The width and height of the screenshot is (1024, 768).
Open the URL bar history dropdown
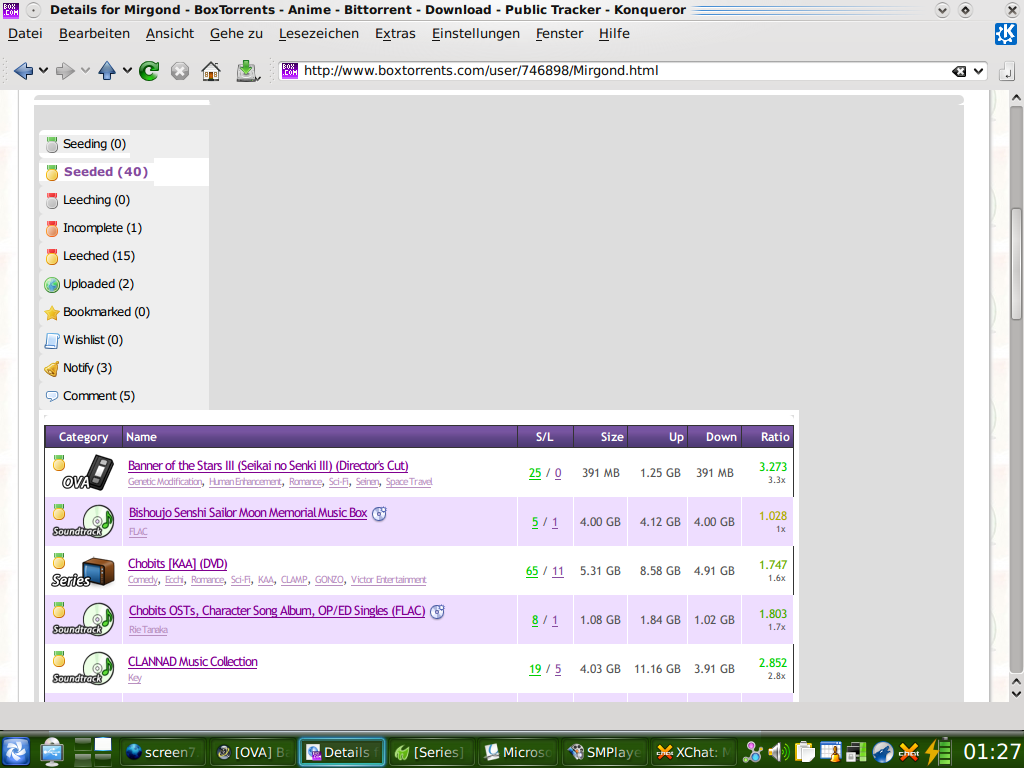(x=978, y=71)
